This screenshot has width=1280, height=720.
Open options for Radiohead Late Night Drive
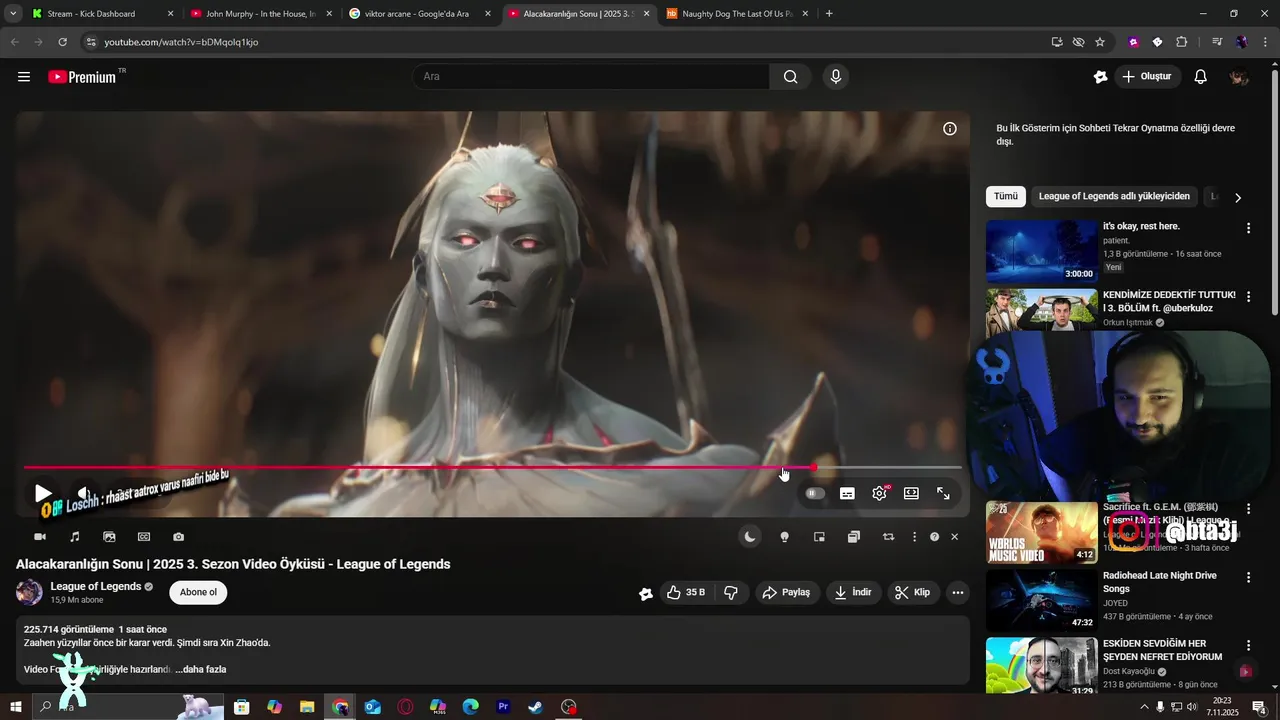pos(1248,577)
